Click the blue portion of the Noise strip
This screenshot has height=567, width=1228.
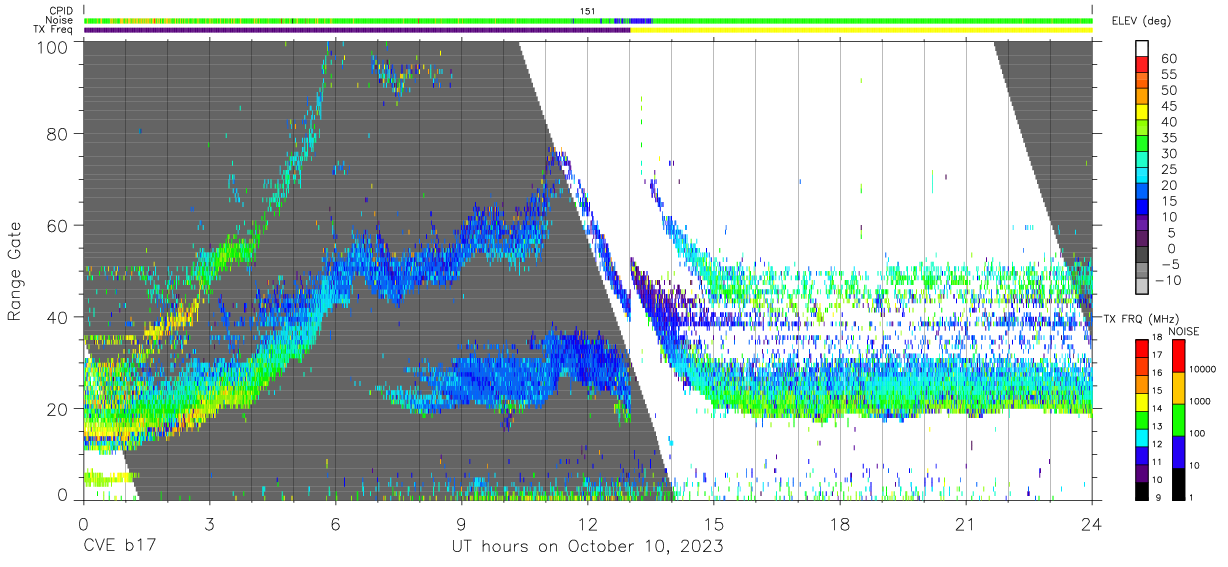tap(641, 20)
